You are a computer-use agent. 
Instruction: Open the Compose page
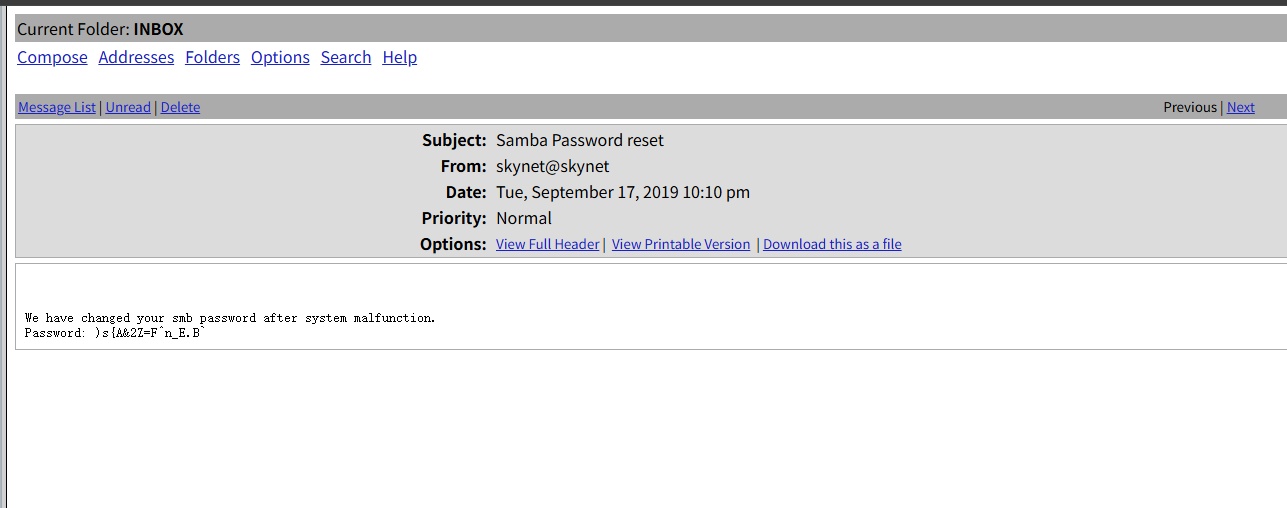click(52, 58)
